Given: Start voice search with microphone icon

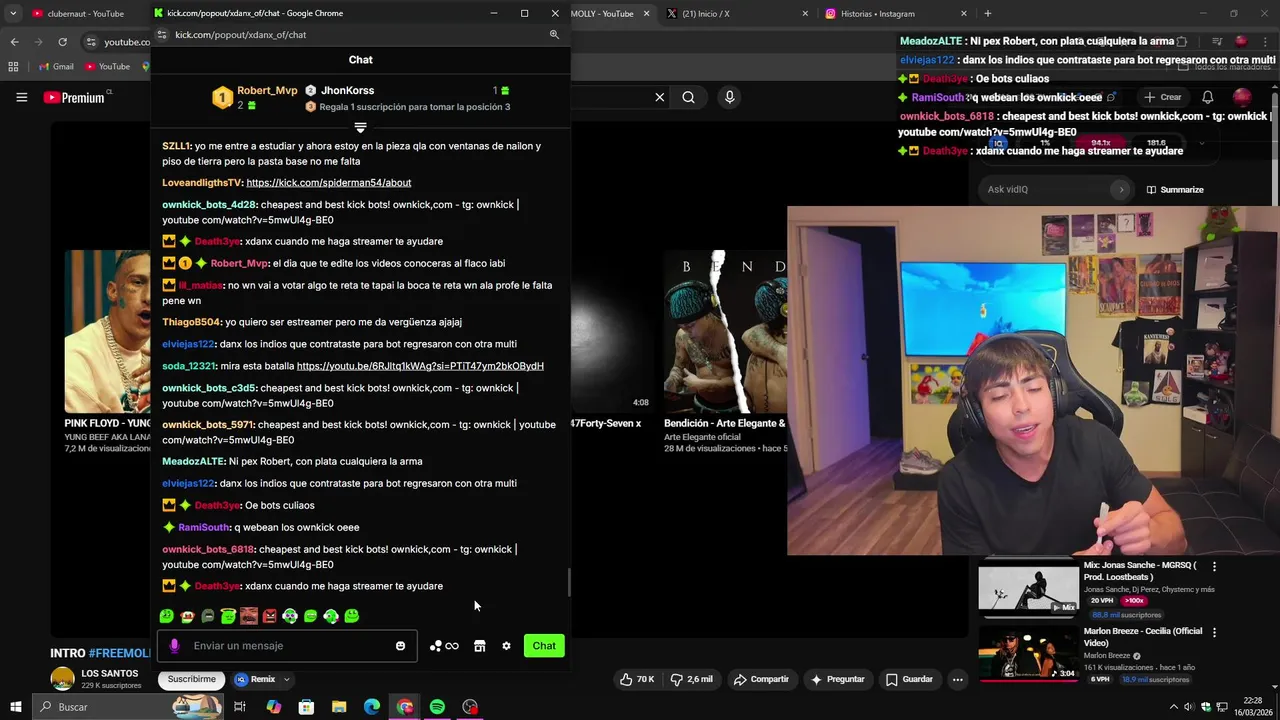Looking at the screenshot, I should click(x=730, y=97).
